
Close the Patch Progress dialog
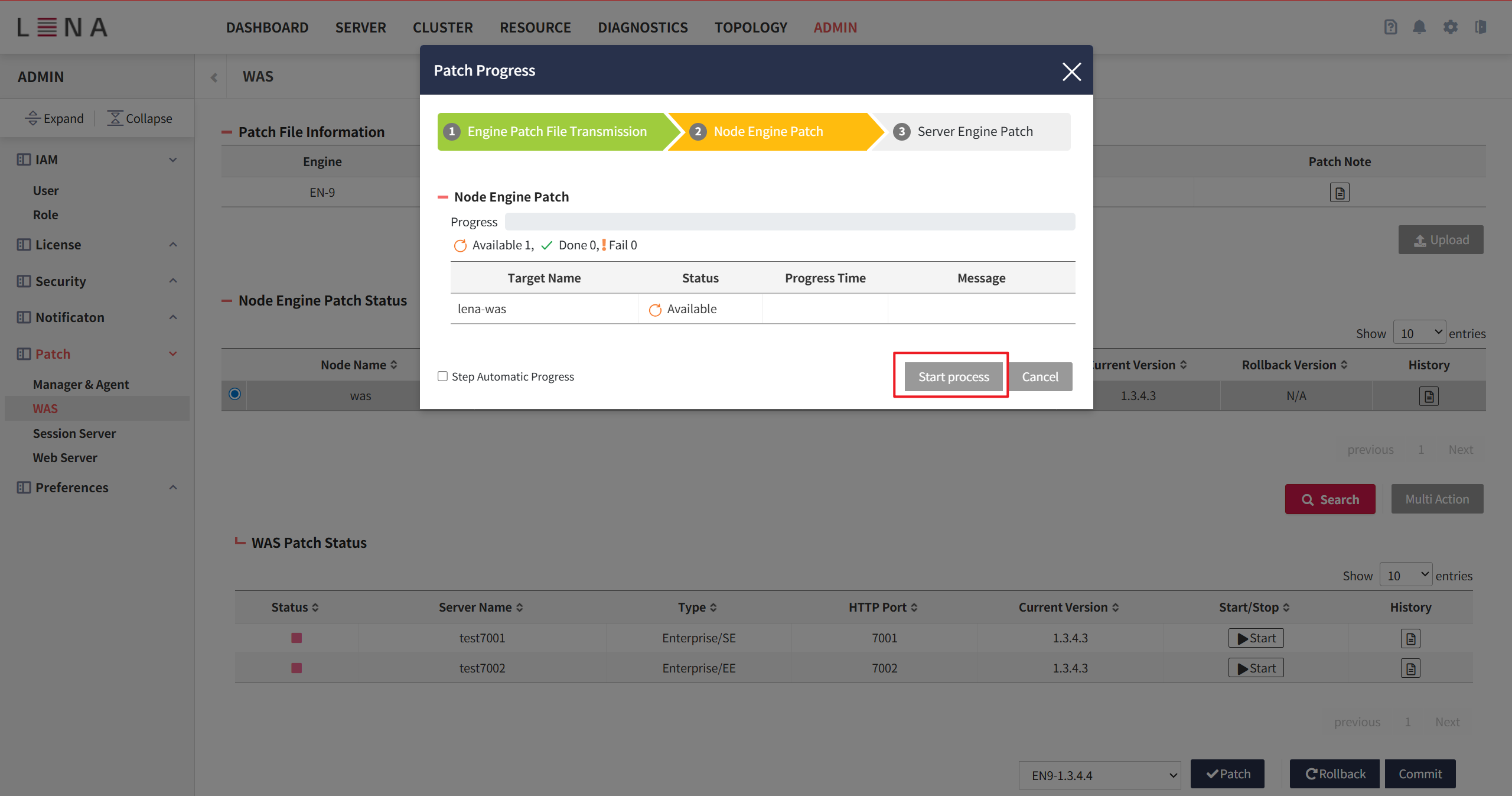tap(1071, 72)
